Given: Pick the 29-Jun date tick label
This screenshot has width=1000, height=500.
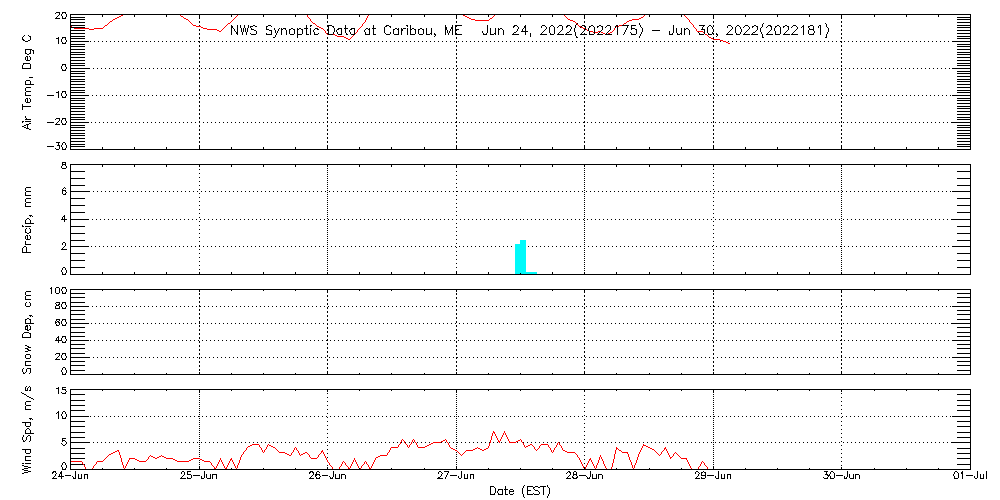Looking at the screenshot, I should click(713, 478).
